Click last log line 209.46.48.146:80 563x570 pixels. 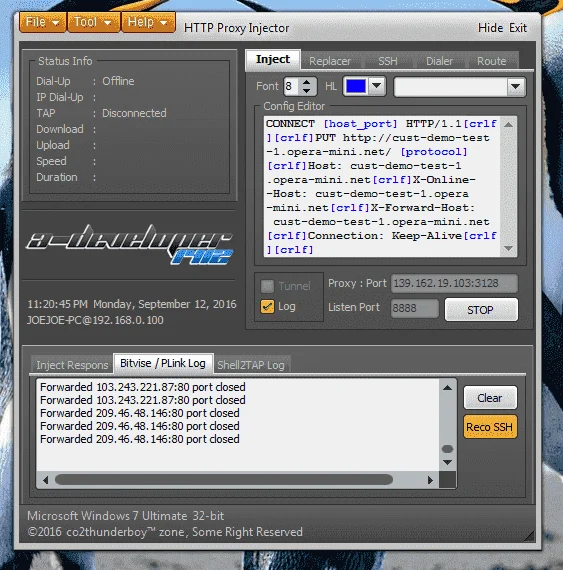(x=140, y=439)
